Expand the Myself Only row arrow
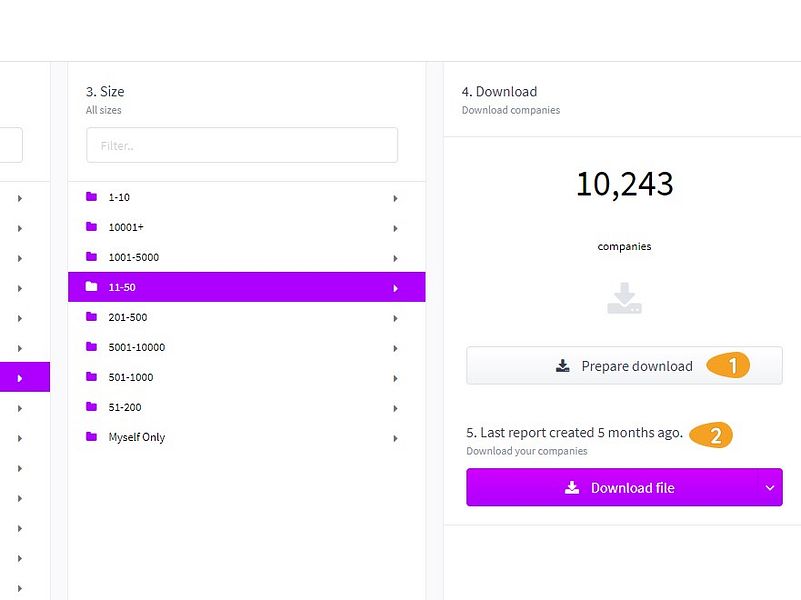 [395, 438]
